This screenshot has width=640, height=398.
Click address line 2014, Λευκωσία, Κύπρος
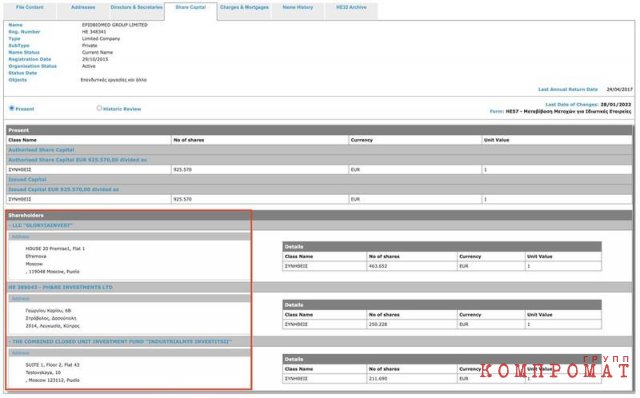tap(53, 326)
